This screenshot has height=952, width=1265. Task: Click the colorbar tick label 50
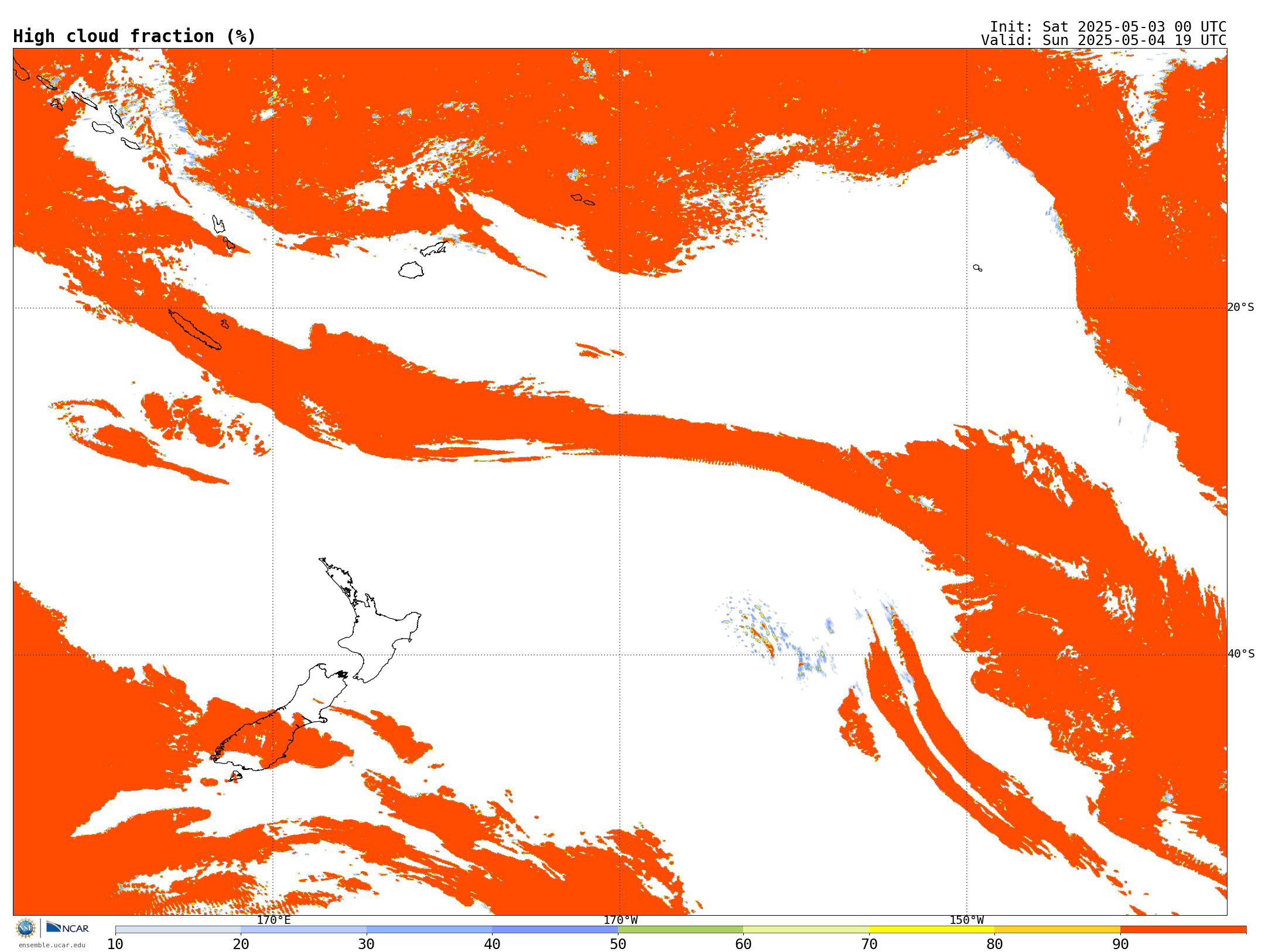coord(618,944)
